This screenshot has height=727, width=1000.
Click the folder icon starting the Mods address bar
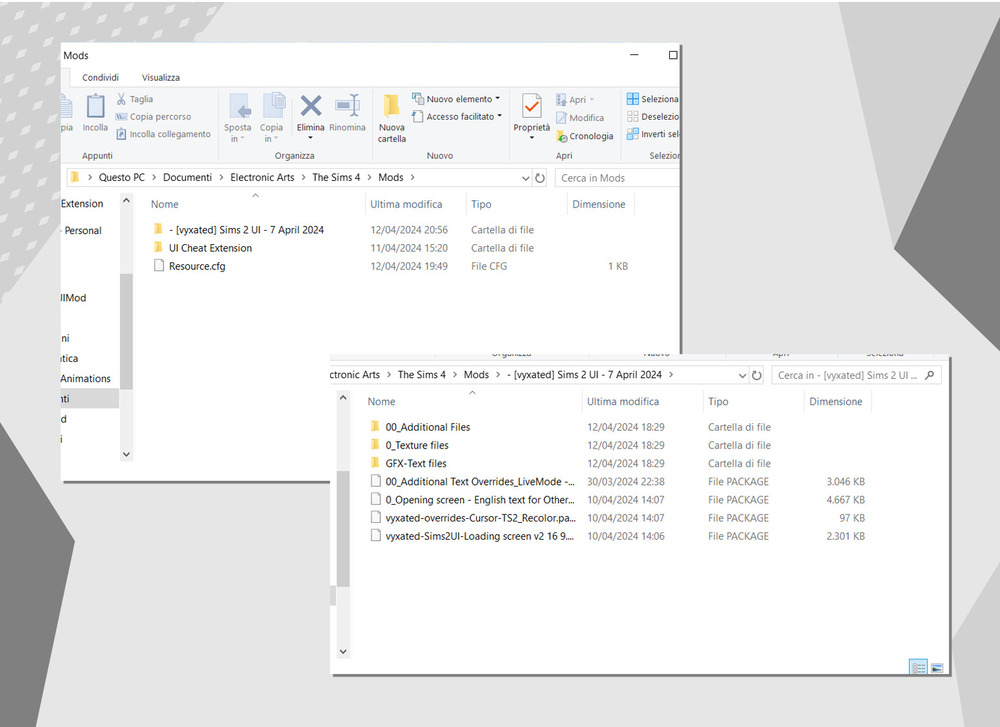(x=75, y=177)
